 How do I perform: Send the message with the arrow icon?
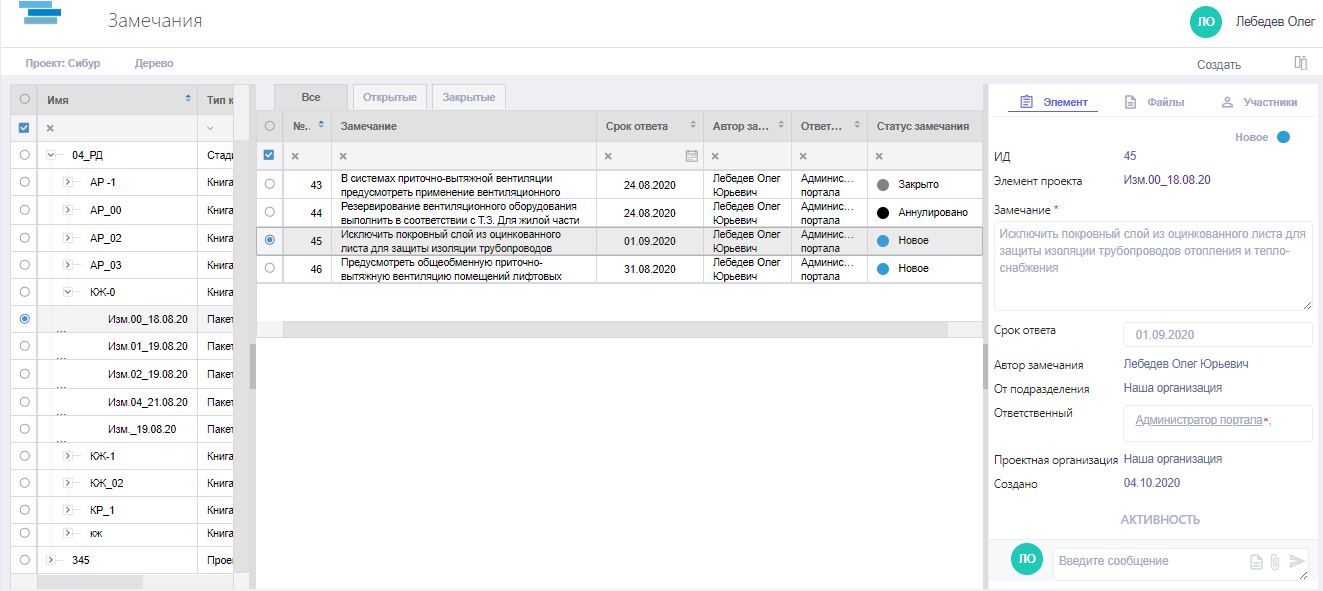pyautogui.click(x=1297, y=561)
